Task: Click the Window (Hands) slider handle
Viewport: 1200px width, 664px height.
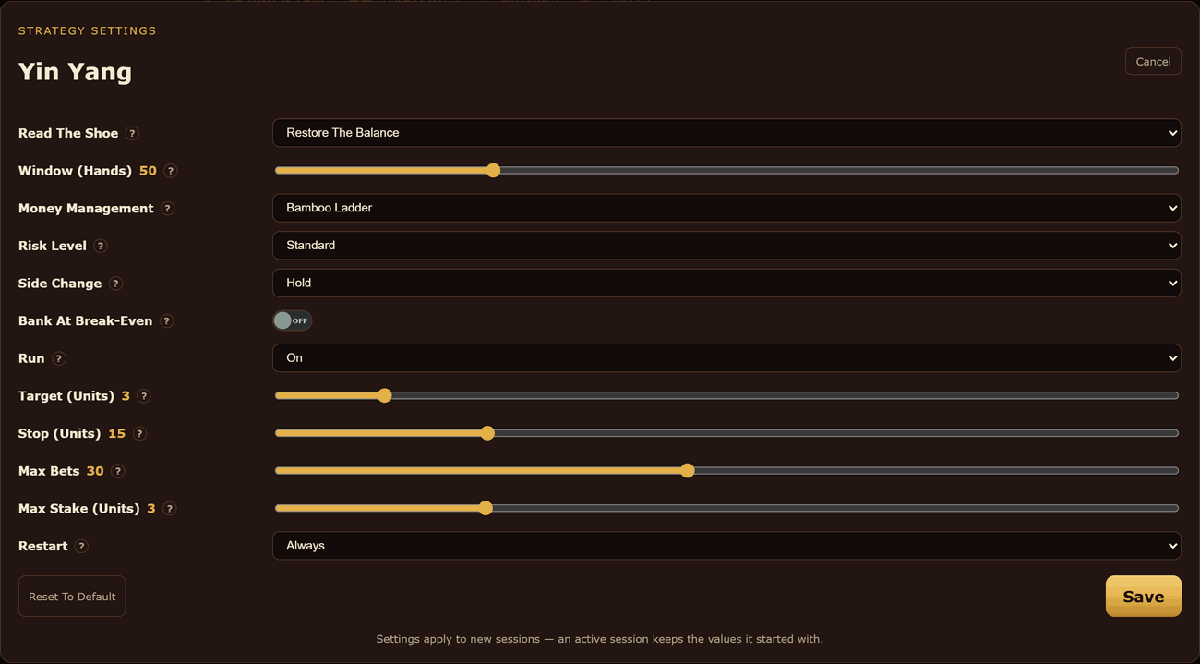Action: point(493,170)
